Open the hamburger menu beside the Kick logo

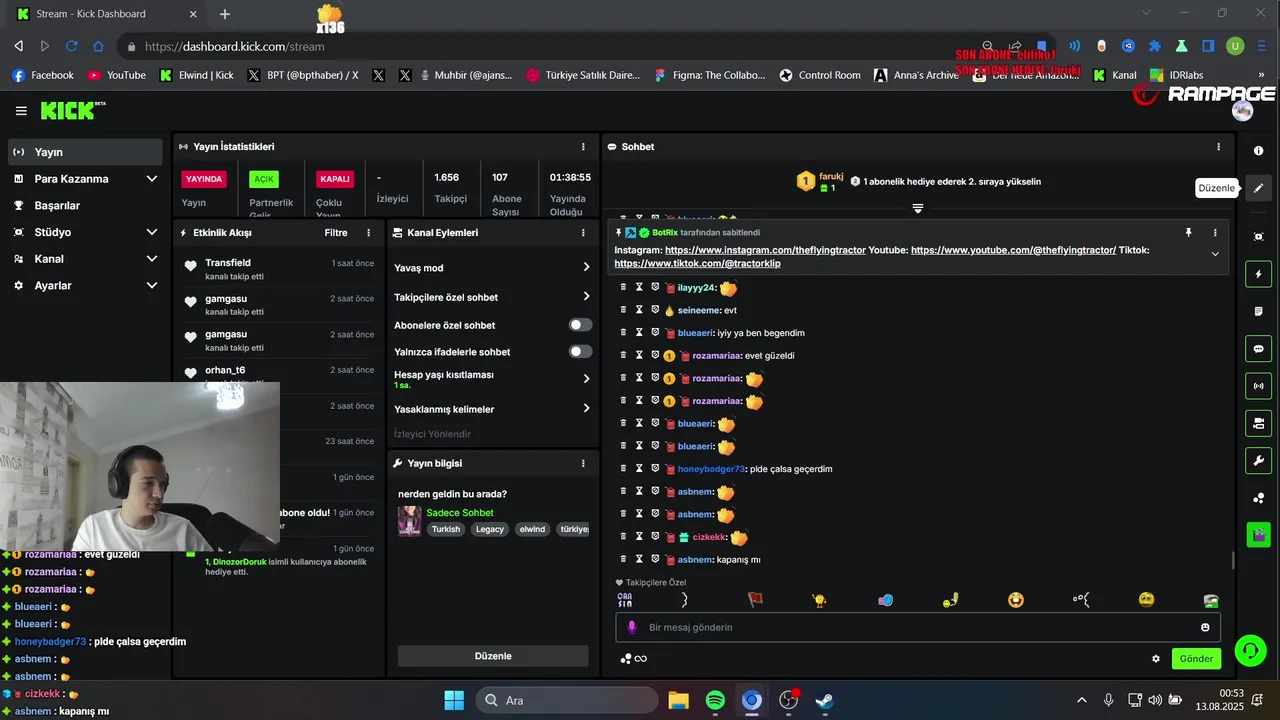(21, 111)
